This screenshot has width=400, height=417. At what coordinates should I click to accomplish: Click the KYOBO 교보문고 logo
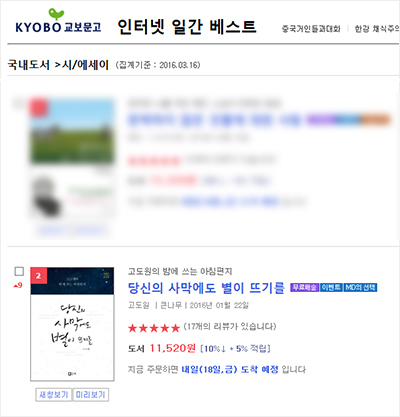(58, 21)
